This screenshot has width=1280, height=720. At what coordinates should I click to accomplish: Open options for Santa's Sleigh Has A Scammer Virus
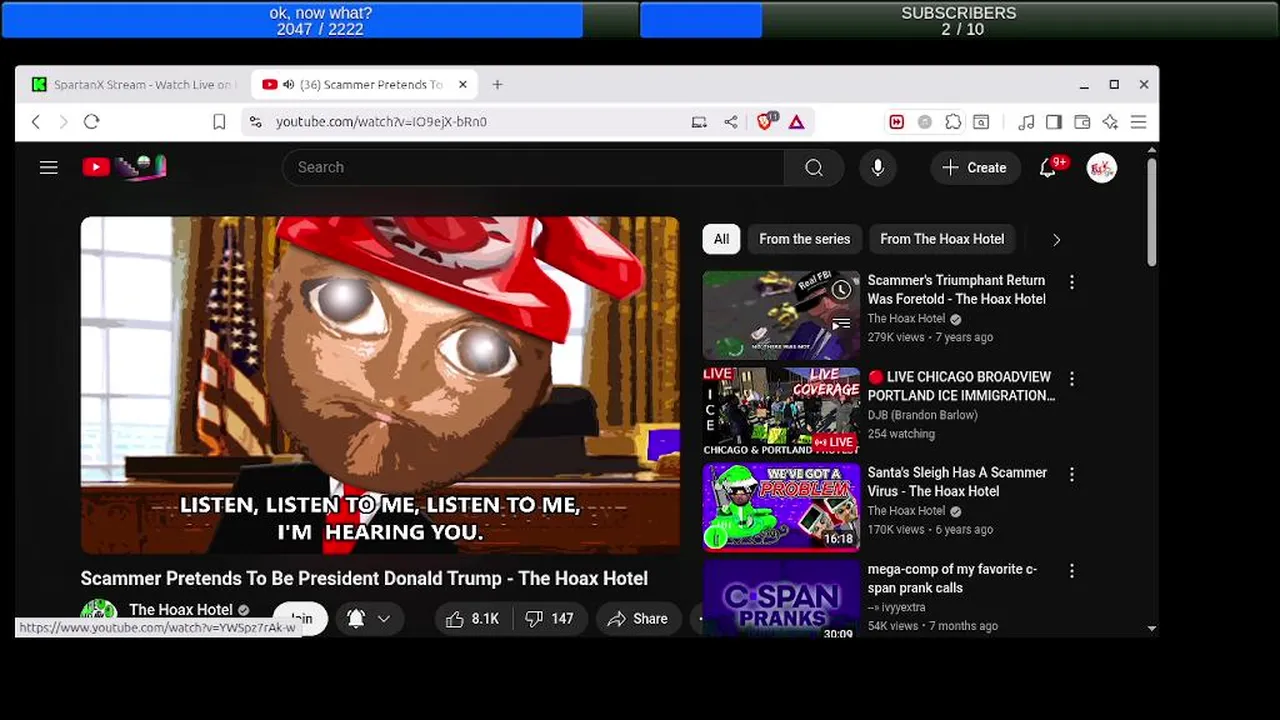pyautogui.click(x=1071, y=475)
